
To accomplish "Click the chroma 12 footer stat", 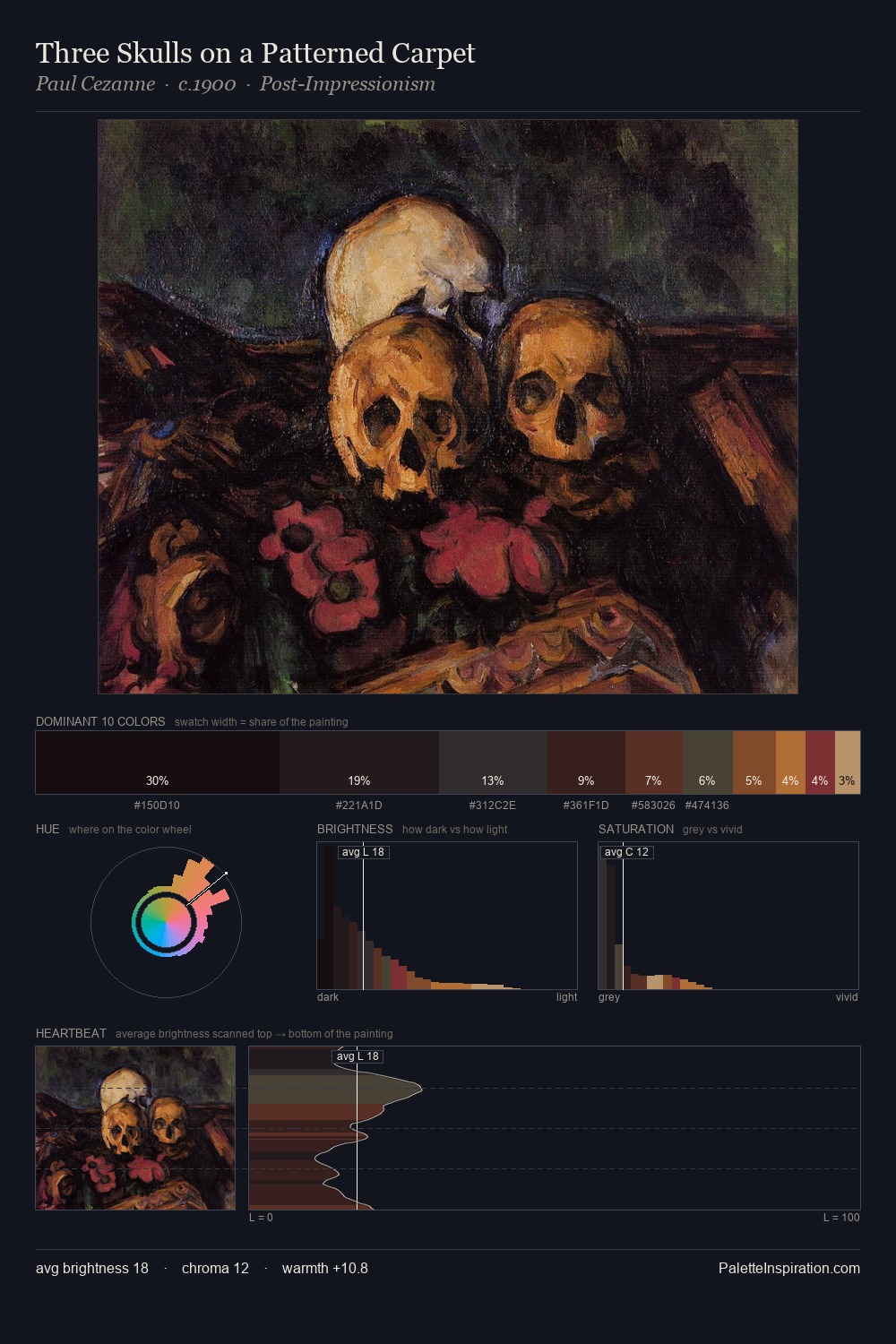I will [x=215, y=1268].
